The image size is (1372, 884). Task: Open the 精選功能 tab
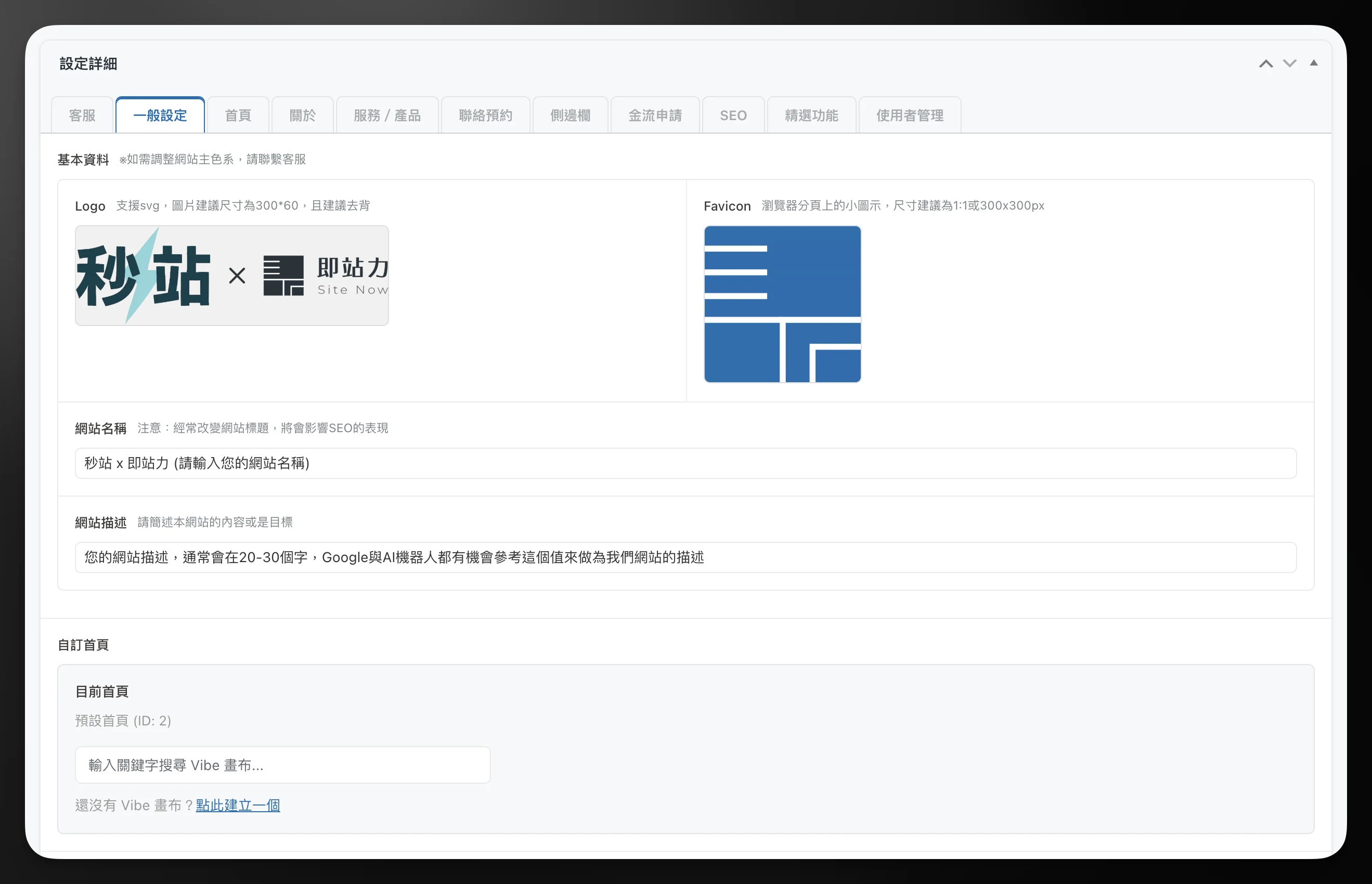pyautogui.click(x=811, y=115)
